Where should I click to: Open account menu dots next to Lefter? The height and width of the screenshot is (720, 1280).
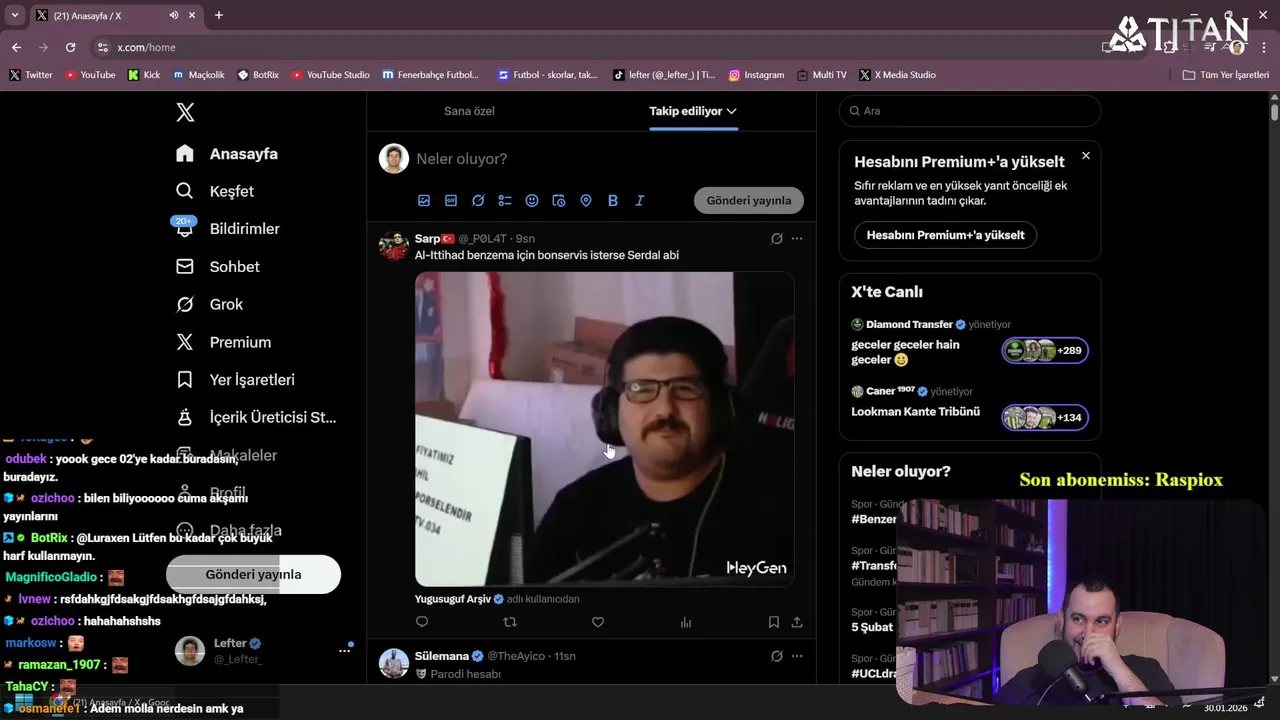pos(345,650)
